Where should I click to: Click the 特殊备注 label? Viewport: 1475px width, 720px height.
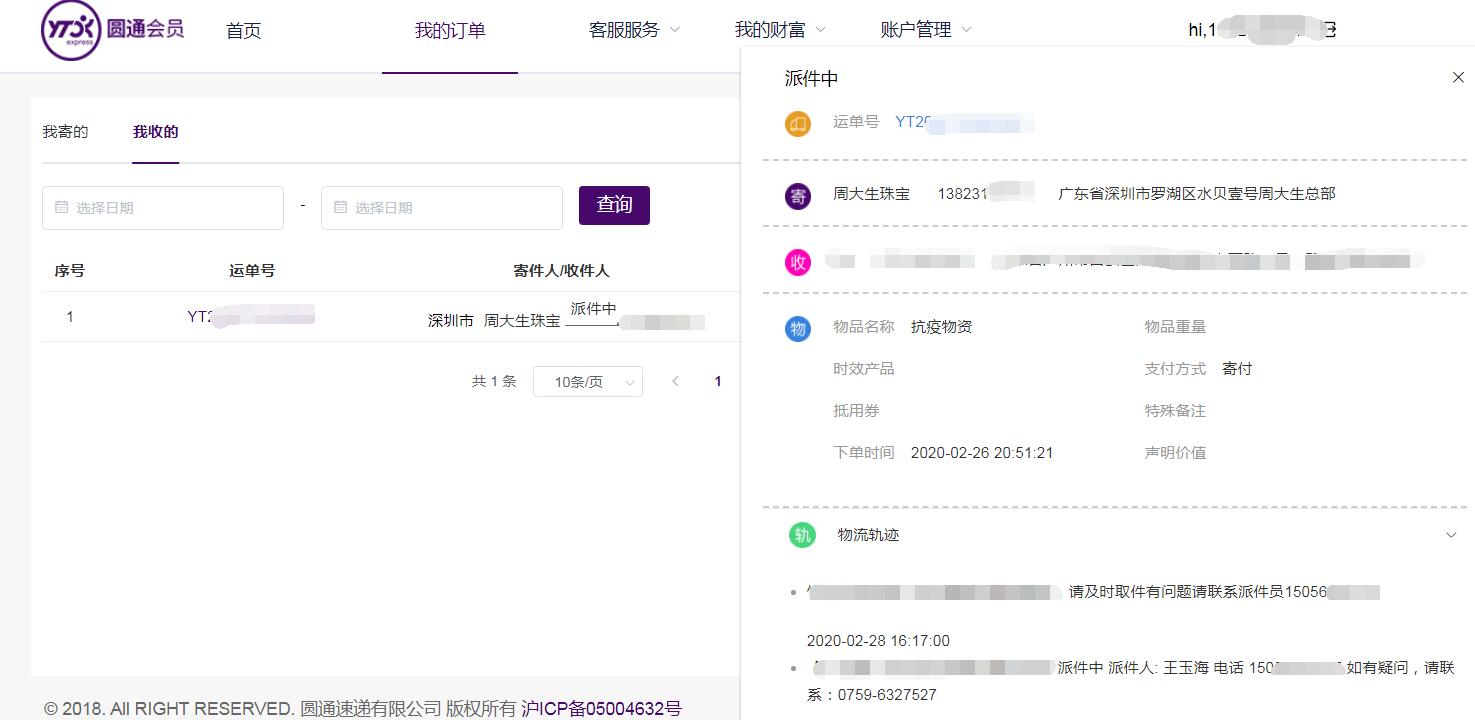point(1175,411)
